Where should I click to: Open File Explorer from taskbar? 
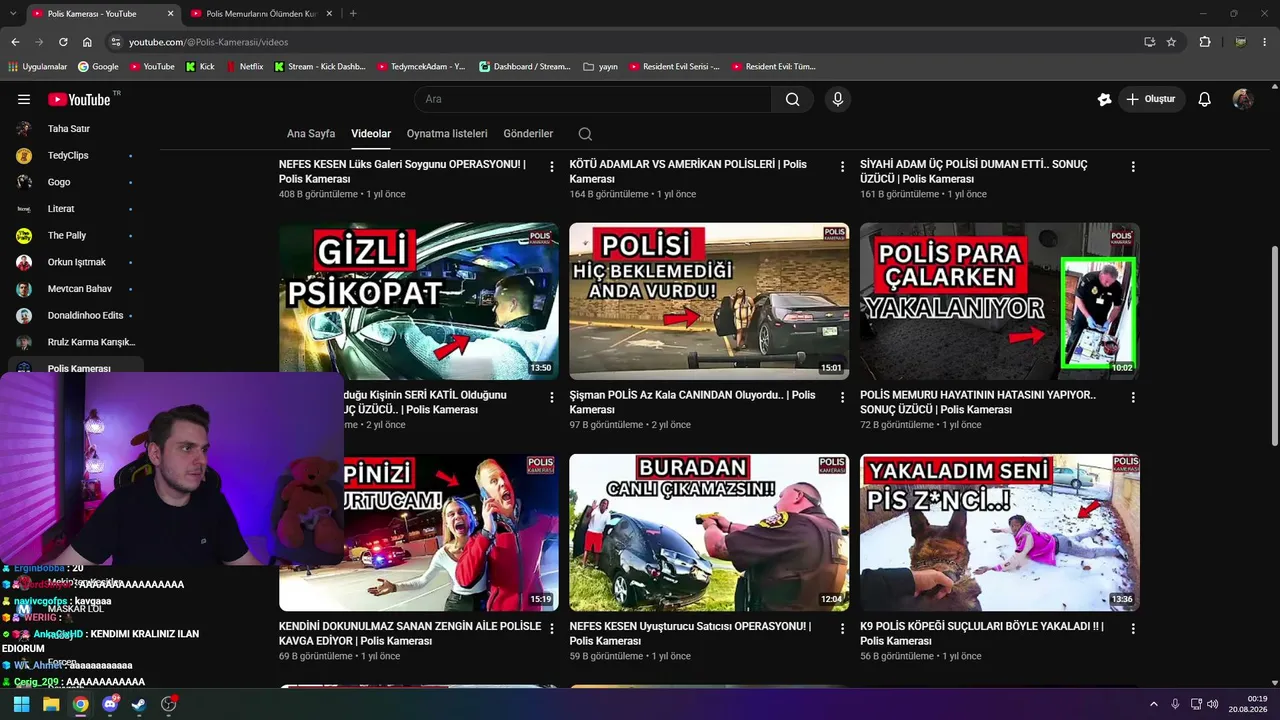[x=51, y=704]
